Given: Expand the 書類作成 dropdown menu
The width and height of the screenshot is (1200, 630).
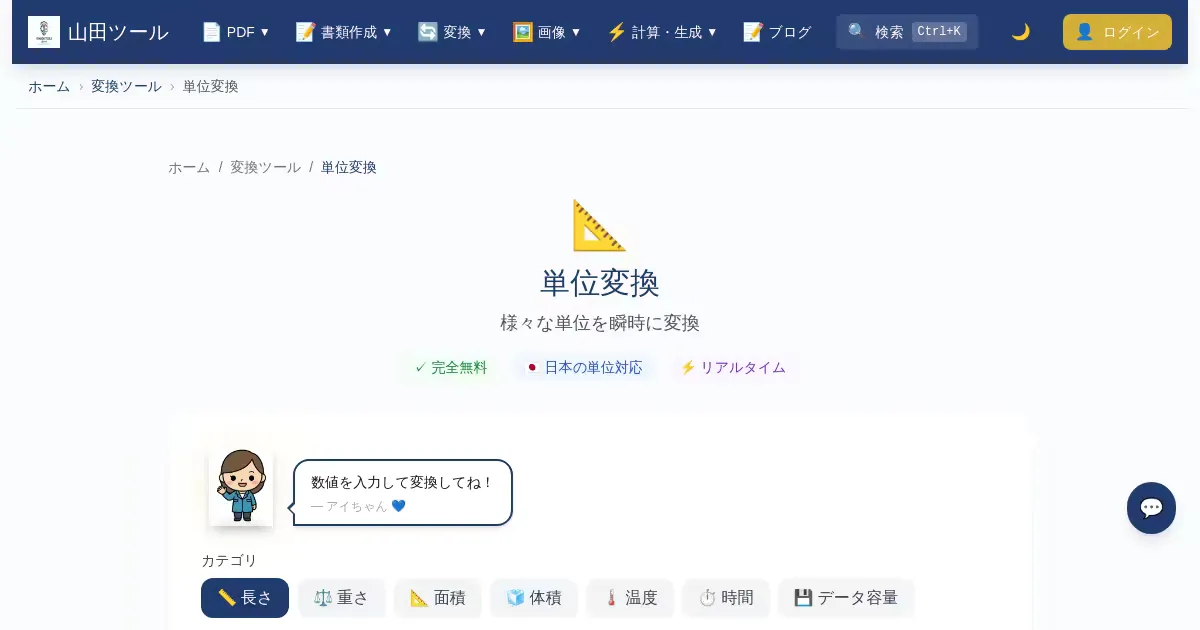Looking at the screenshot, I should (x=344, y=32).
